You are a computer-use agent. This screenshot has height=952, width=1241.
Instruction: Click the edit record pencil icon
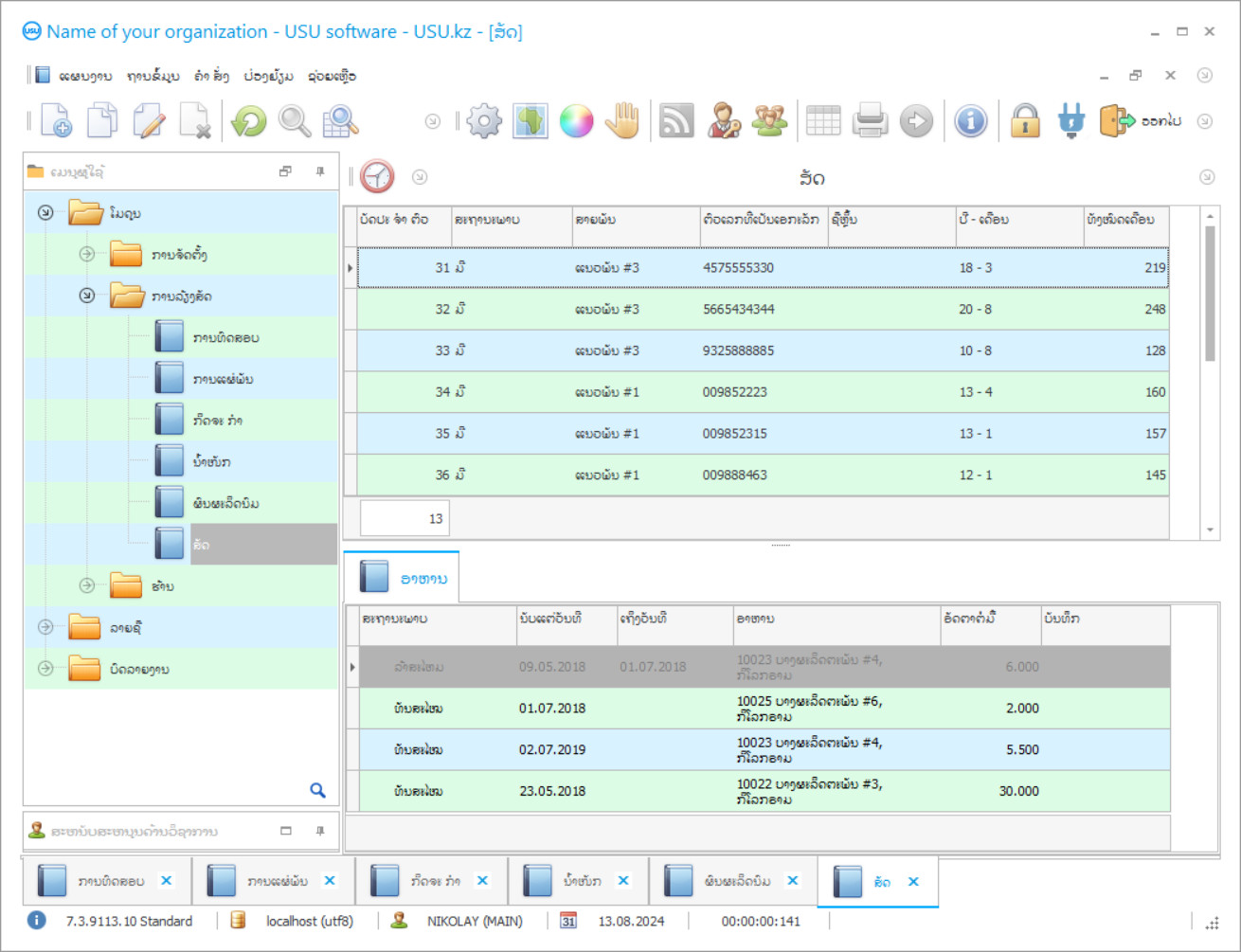coord(149,121)
